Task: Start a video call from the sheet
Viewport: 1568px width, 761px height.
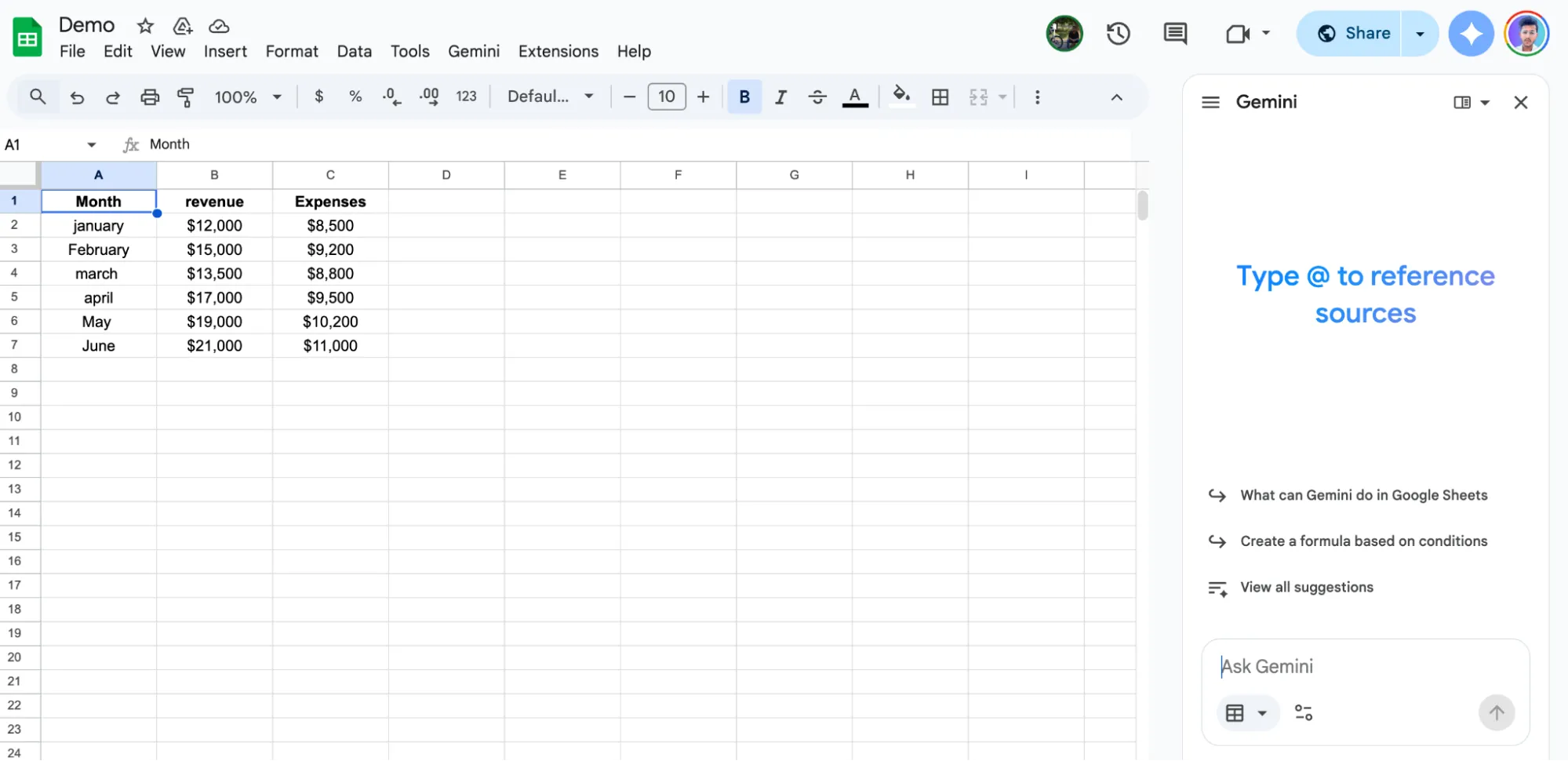Action: [x=1237, y=34]
